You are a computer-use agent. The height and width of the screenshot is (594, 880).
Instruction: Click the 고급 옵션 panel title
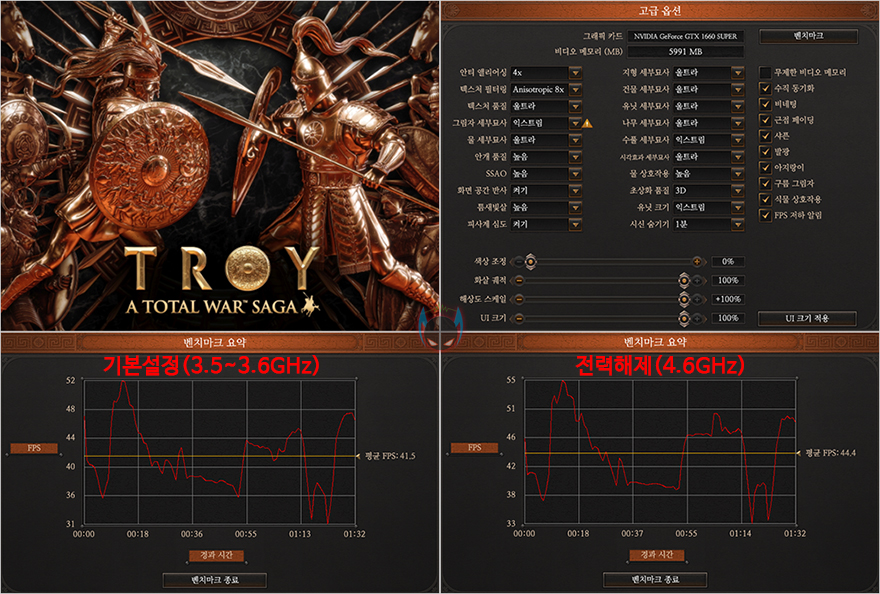pyautogui.click(x=659, y=11)
